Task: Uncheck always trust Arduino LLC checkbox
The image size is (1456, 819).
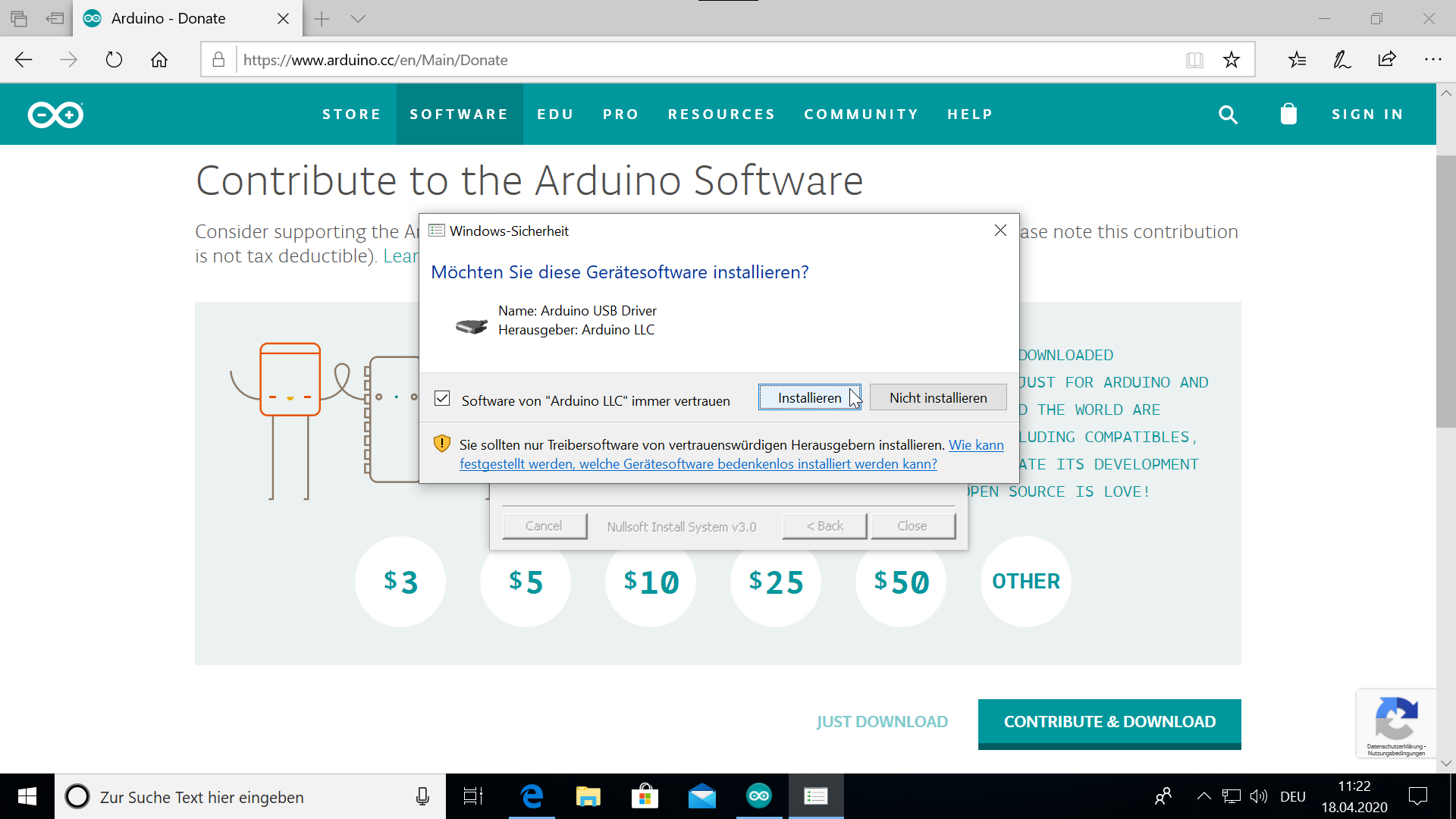Action: [x=442, y=399]
